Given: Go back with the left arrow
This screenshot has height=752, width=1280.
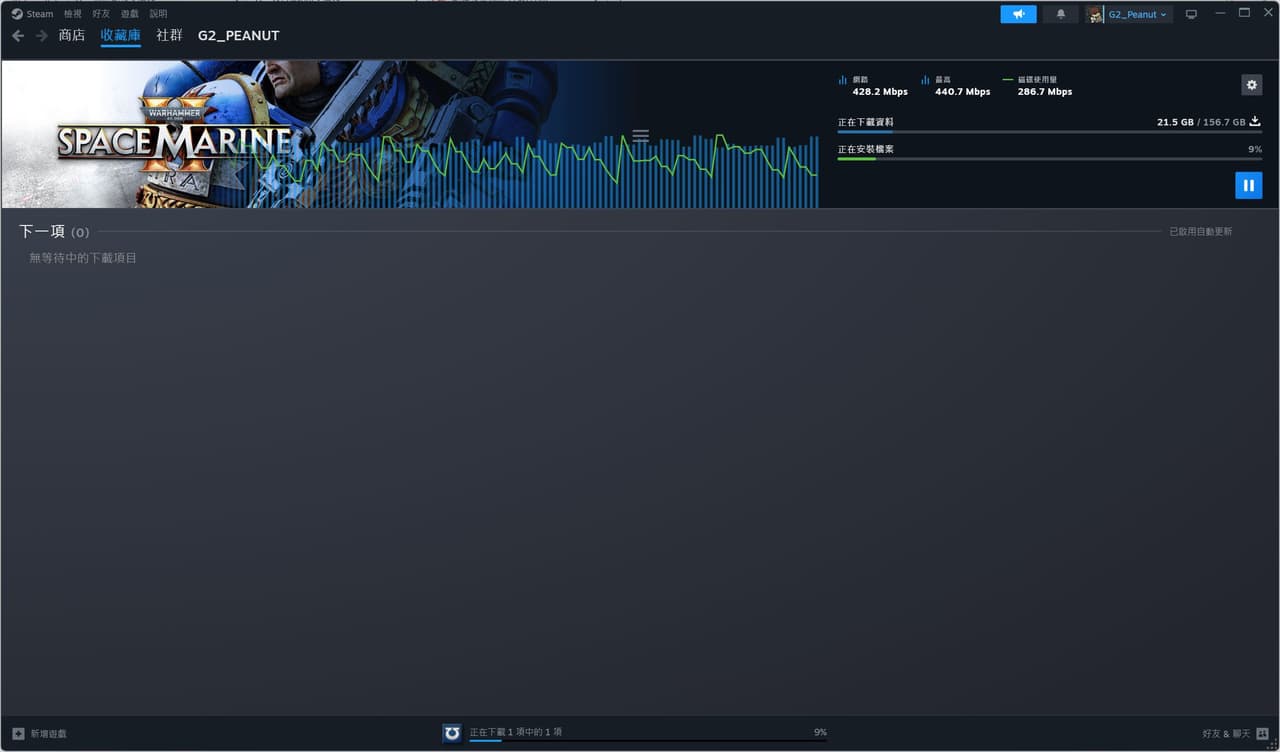Looking at the screenshot, I should pyautogui.click(x=18, y=36).
